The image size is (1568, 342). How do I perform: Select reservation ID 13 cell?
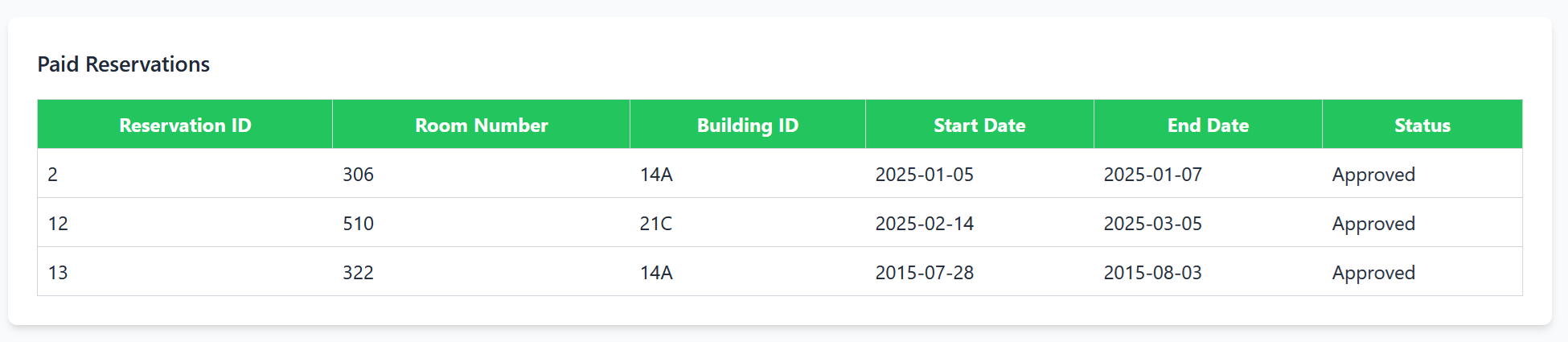pyautogui.click(x=58, y=273)
